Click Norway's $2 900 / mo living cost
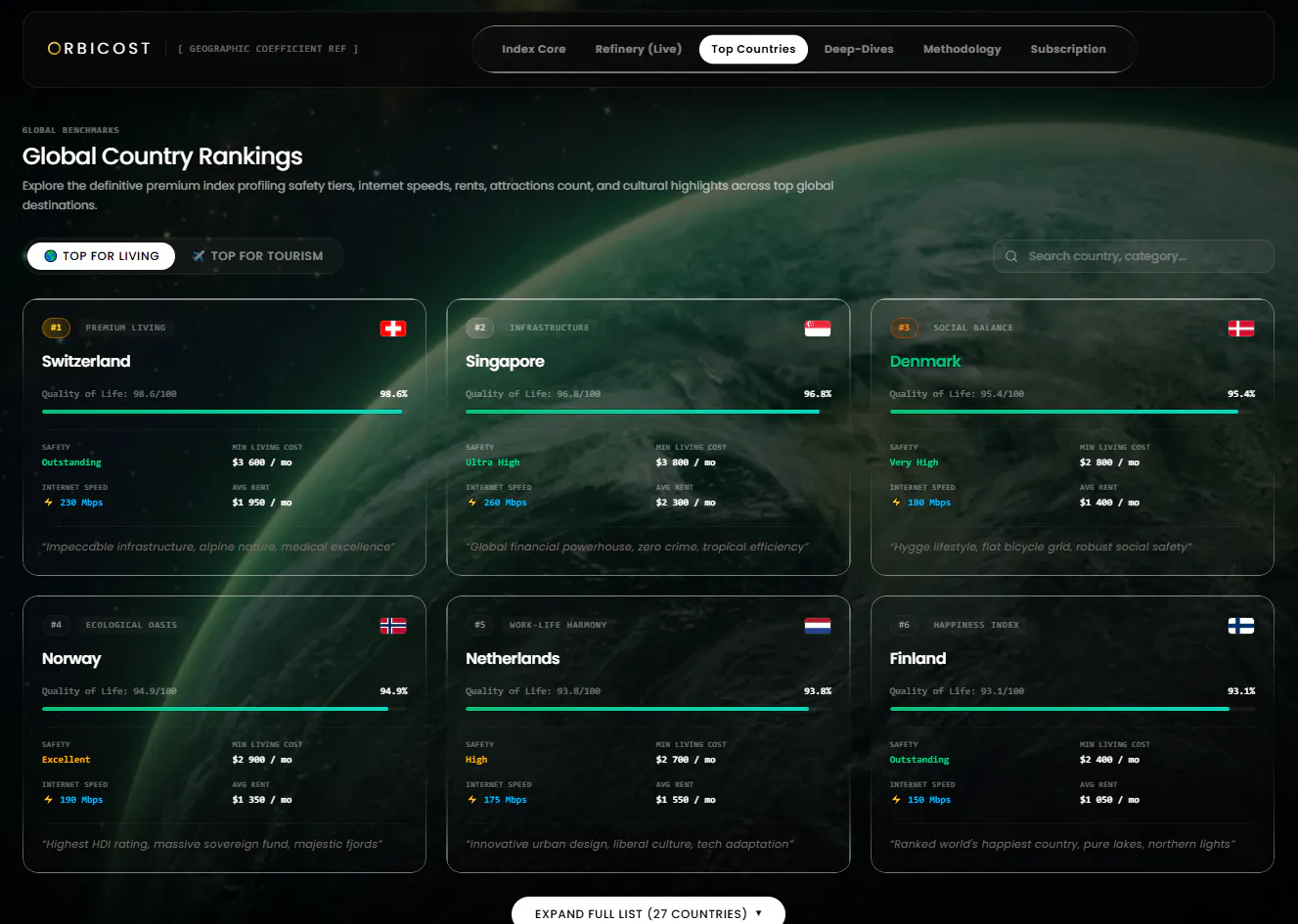 coord(262,760)
